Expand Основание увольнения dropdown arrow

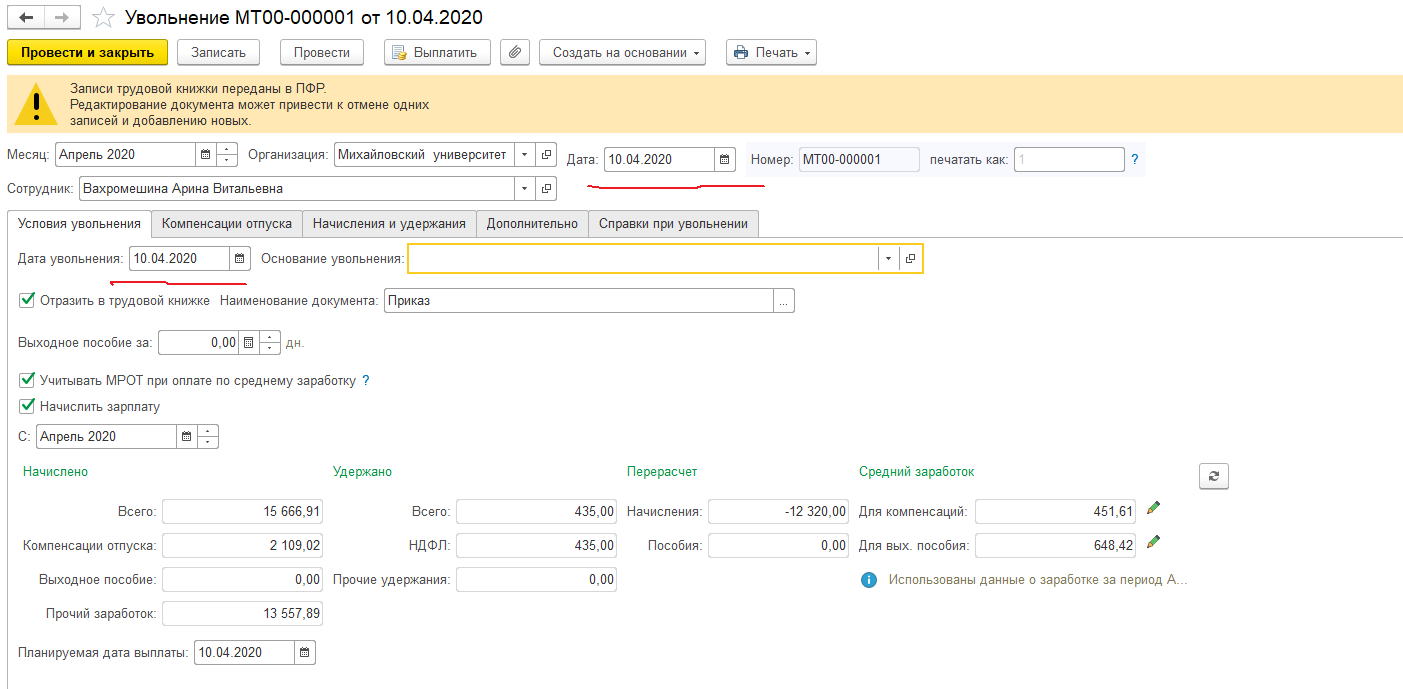click(x=889, y=258)
